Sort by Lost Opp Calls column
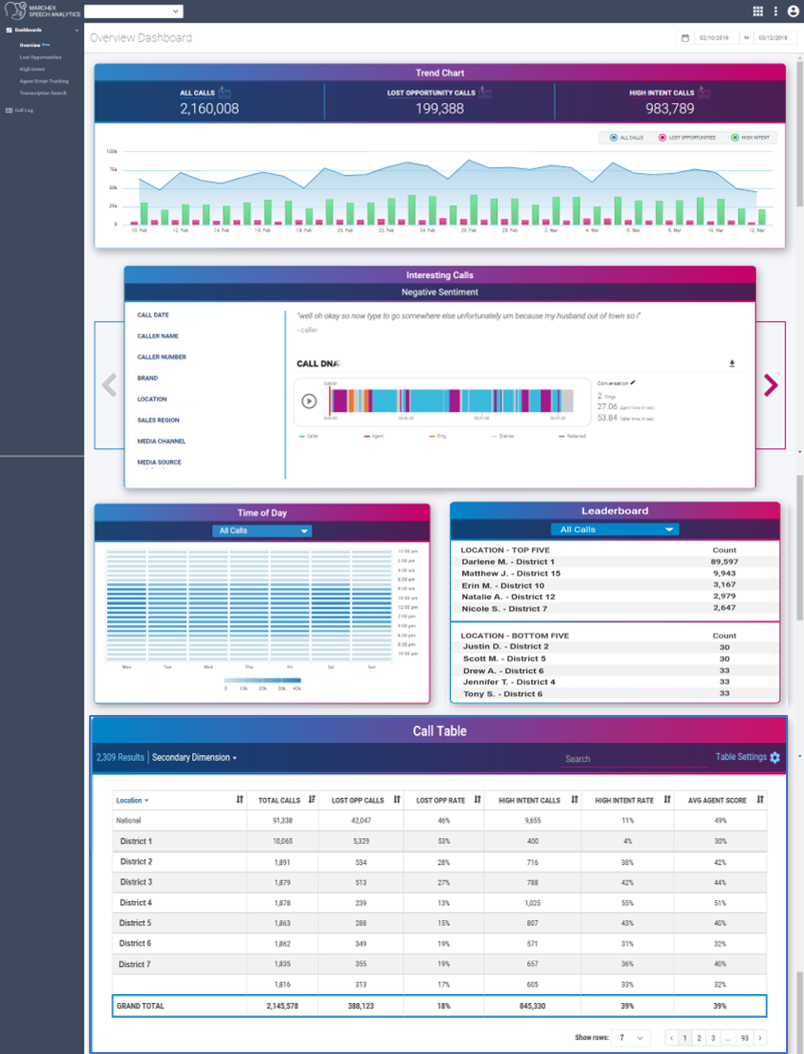The image size is (804, 1054). tap(397, 799)
